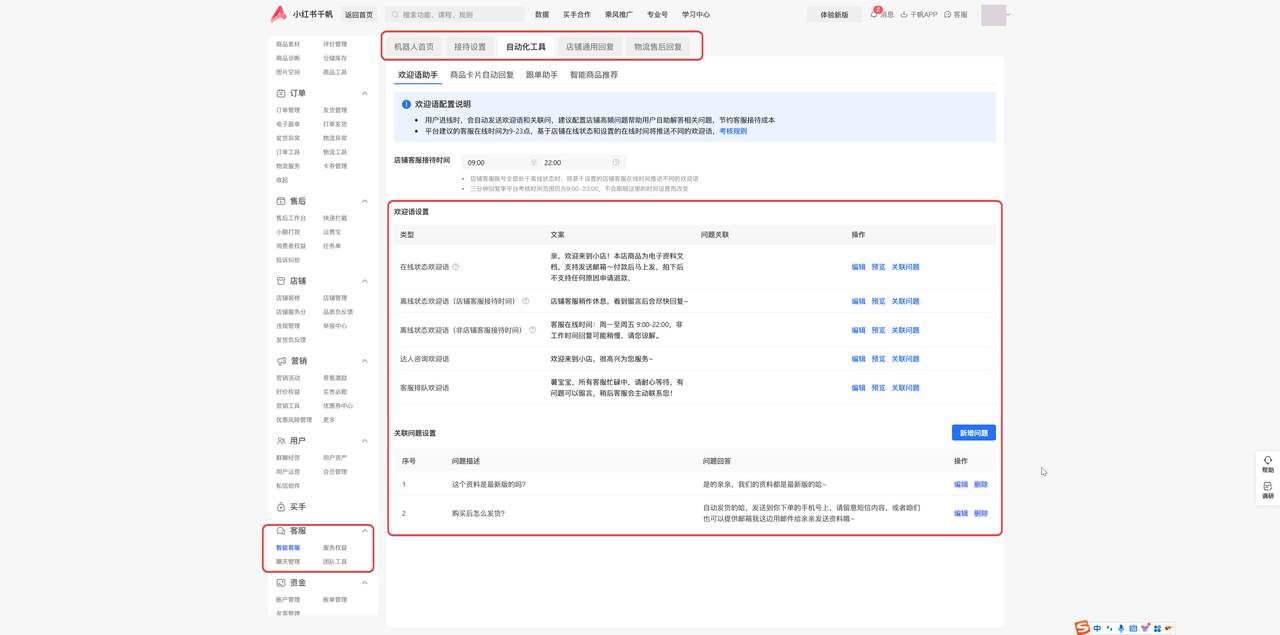Click the 千帆APP download icon
This screenshot has width=1280, height=635.
[904, 15]
